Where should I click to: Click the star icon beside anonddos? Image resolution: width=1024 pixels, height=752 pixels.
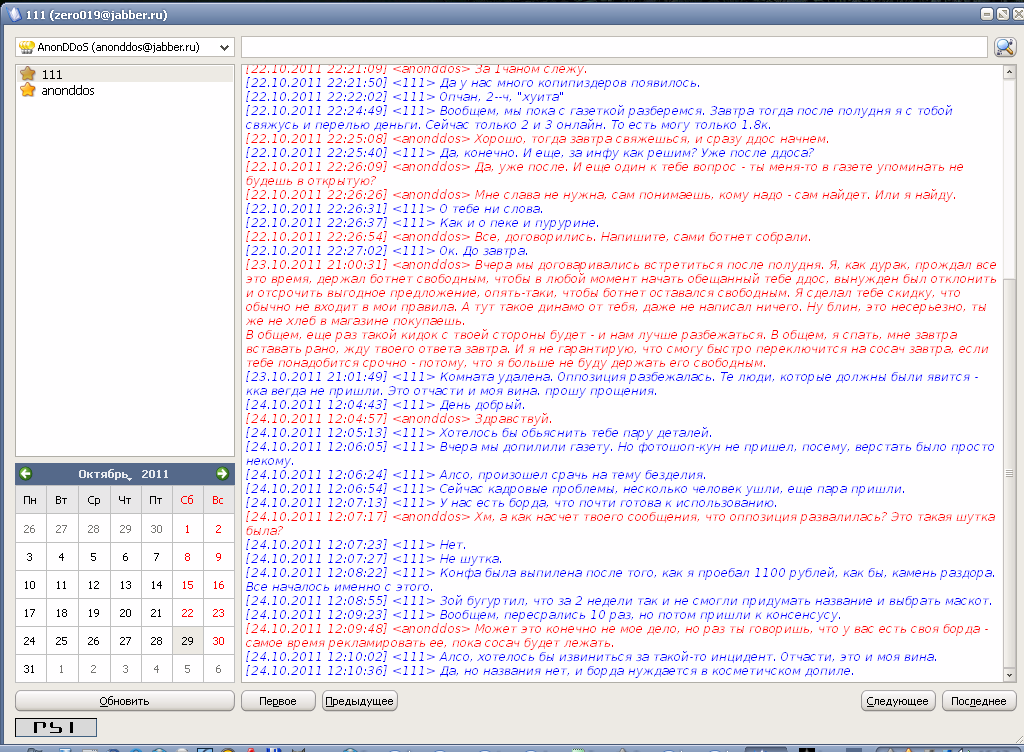click(x=27, y=90)
